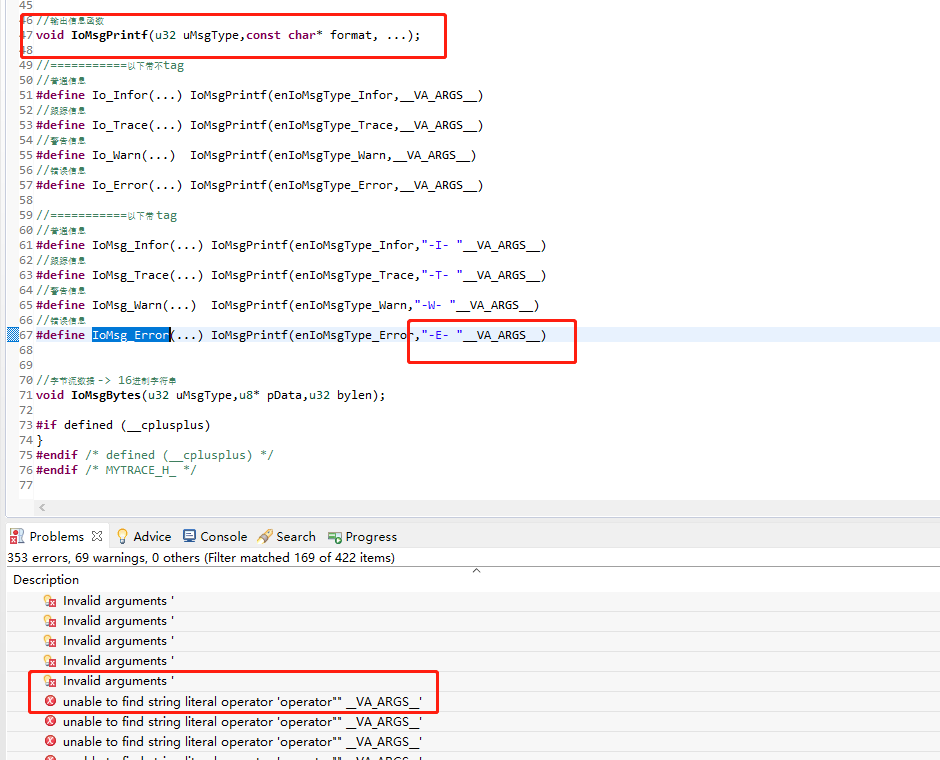Select the first Invalid arguments error row
The image size is (940, 760).
click(x=474, y=601)
